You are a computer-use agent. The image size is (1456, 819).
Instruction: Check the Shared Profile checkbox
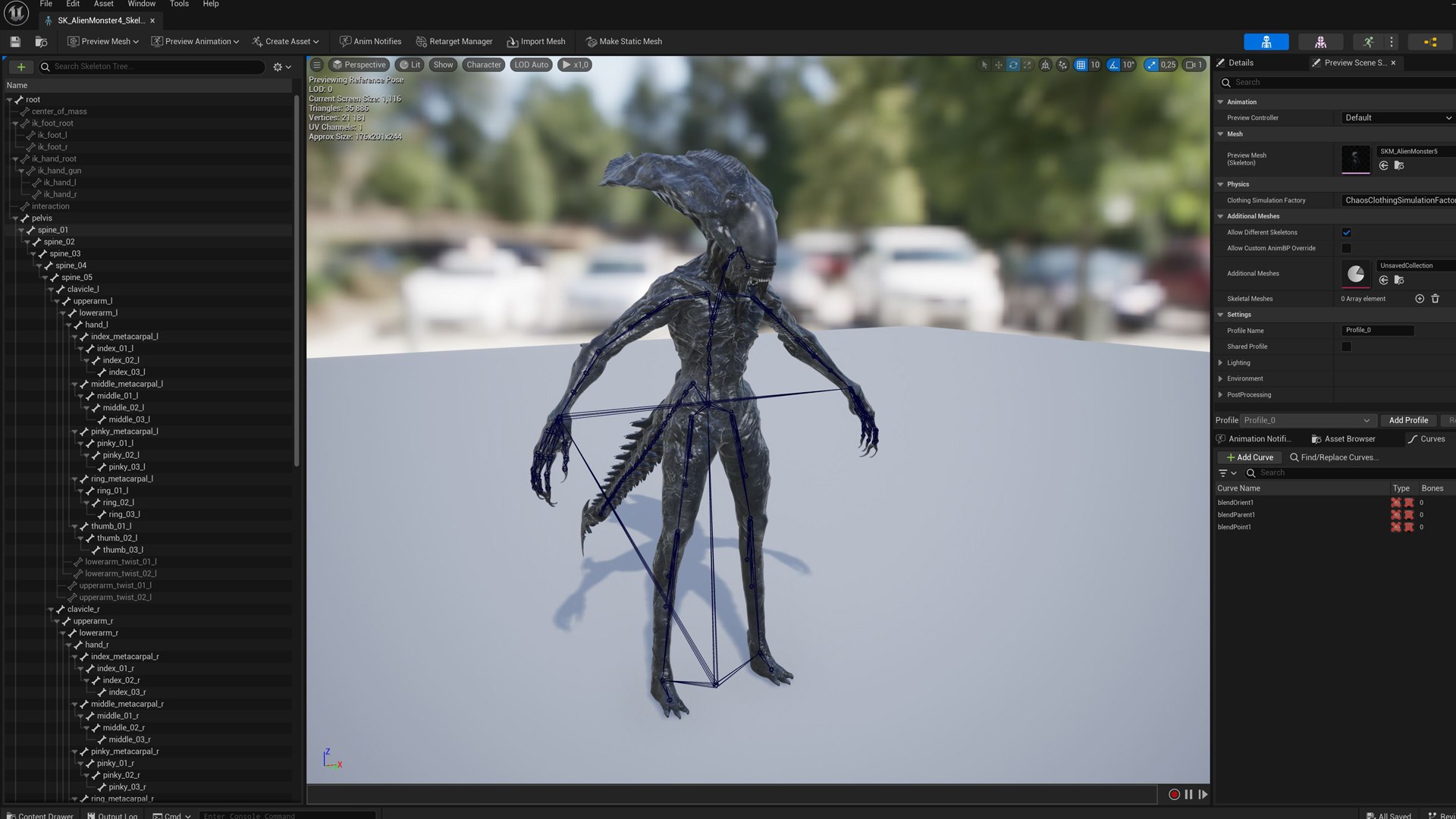click(1347, 347)
